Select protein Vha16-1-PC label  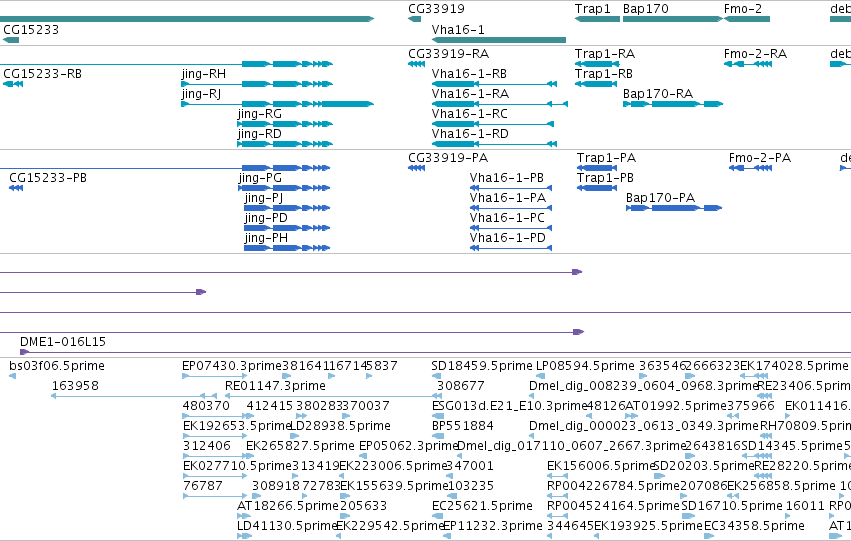(507, 218)
